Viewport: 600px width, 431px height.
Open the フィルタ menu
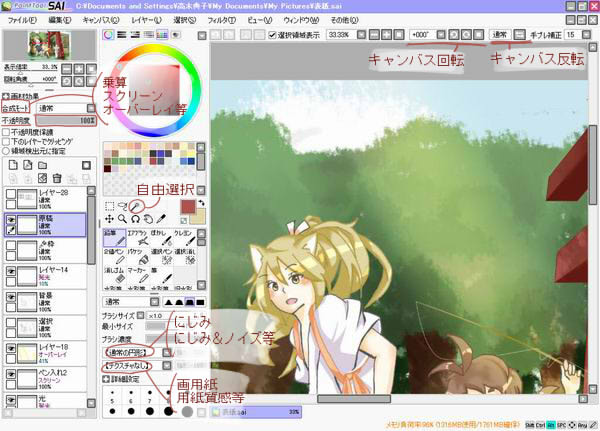click(222, 20)
